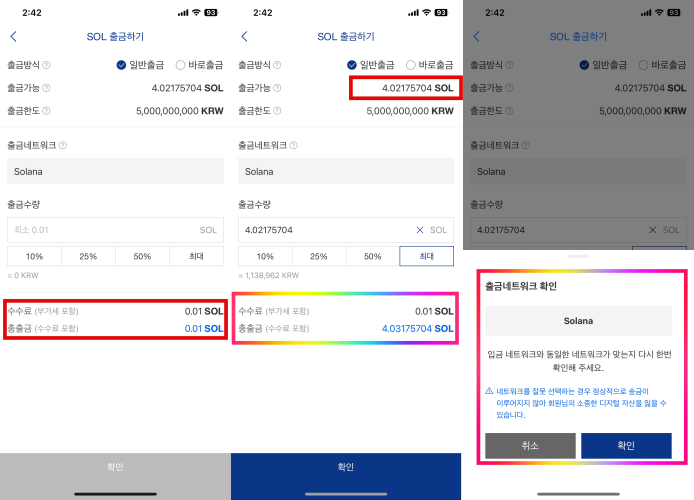Viewport: 694px width, 500px height.
Task: Choose 10% amount on left screen
Action: (35, 256)
